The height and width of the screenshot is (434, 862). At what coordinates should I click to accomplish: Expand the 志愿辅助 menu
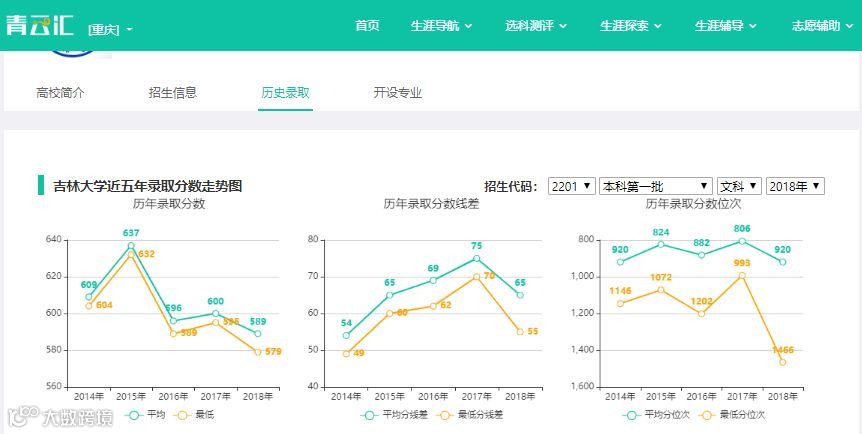pyautogui.click(x=822, y=26)
